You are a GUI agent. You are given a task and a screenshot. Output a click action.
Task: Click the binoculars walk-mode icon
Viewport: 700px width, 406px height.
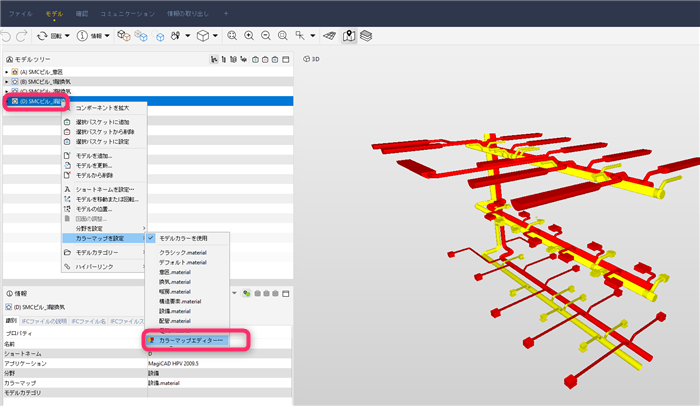tap(175, 36)
